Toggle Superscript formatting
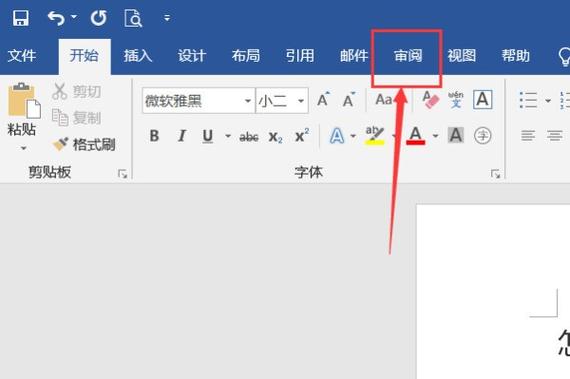The width and height of the screenshot is (570, 379). click(x=302, y=136)
